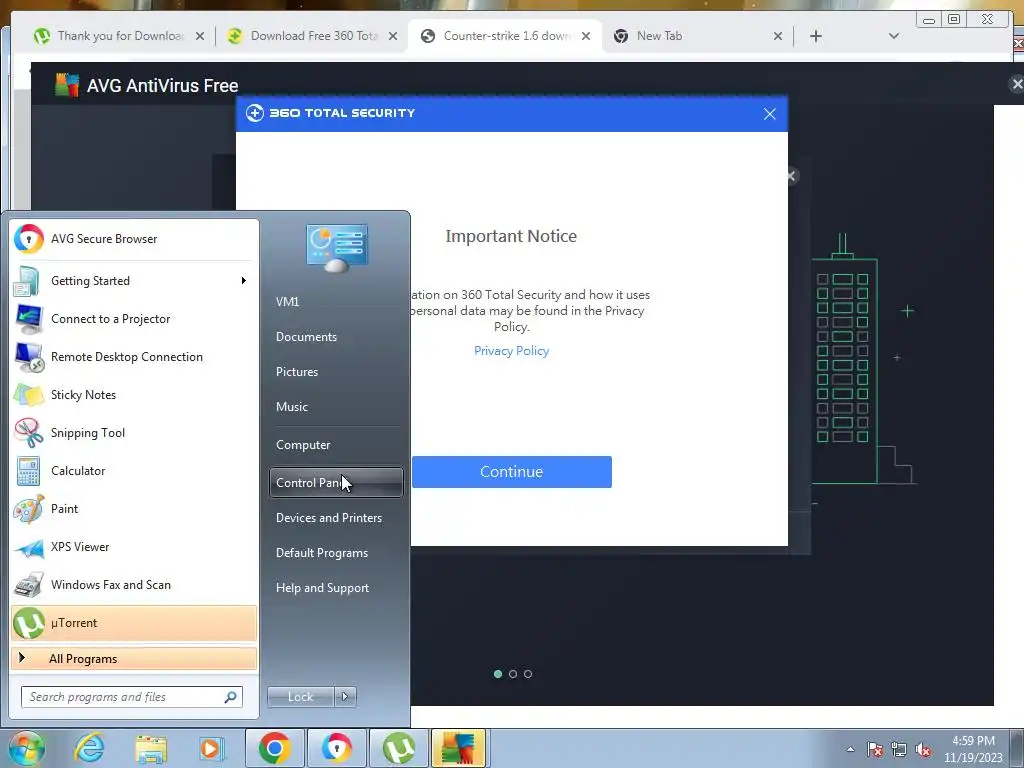This screenshot has width=1024, height=768.
Task: Launch µTorrent from Start menu
Action: 134,623
